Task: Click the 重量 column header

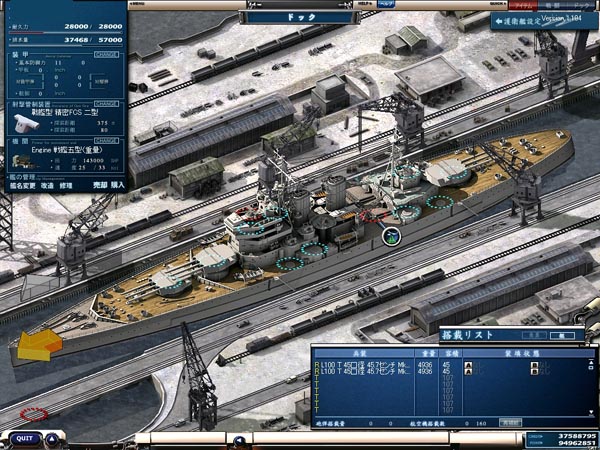Action: click(426, 353)
